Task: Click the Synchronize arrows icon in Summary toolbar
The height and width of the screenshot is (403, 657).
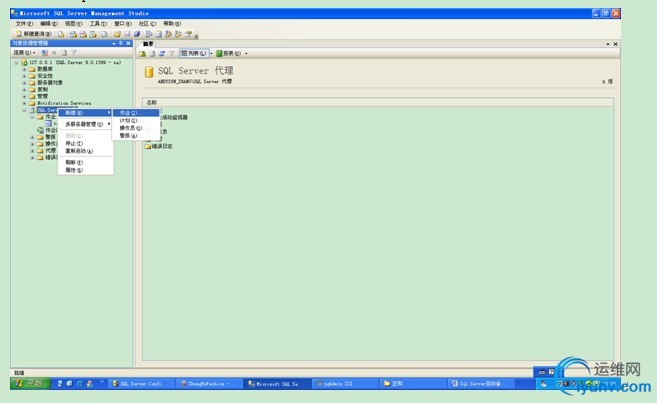Action: pos(162,54)
